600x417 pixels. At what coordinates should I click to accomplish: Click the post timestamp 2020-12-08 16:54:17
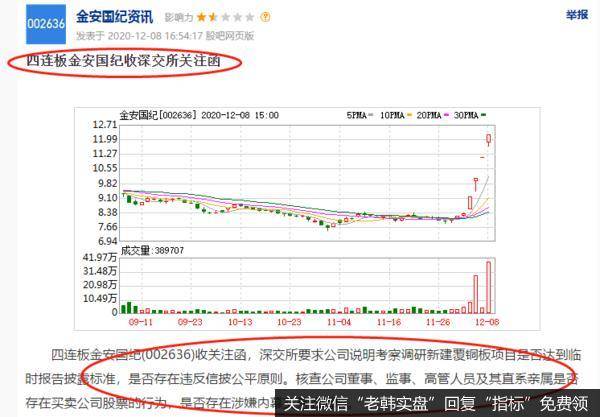click(x=155, y=36)
